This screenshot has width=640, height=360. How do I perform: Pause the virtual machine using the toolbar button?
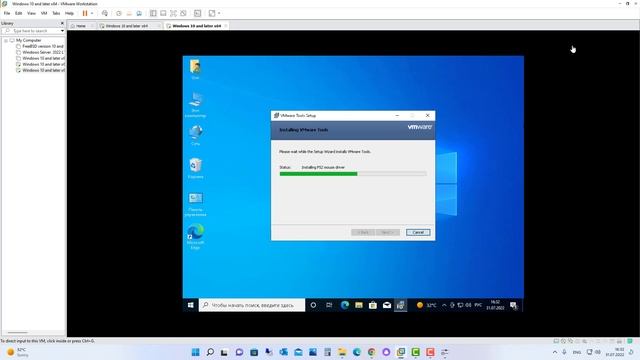85,13
